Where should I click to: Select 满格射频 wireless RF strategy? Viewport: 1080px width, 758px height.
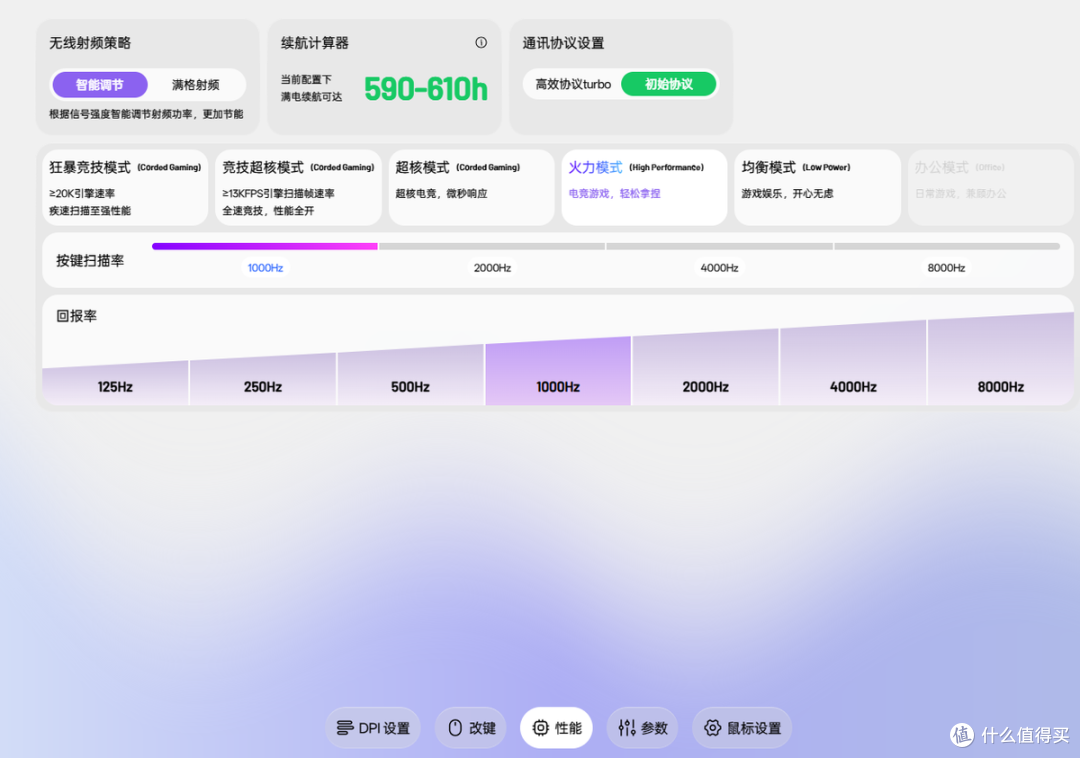tap(196, 85)
